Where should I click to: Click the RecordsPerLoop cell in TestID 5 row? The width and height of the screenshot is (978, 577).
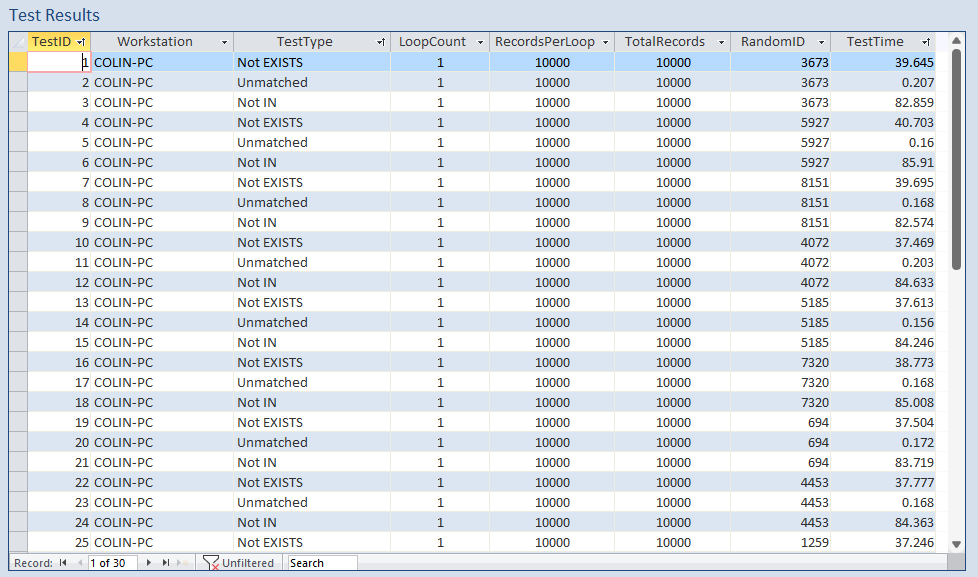tap(552, 142)
